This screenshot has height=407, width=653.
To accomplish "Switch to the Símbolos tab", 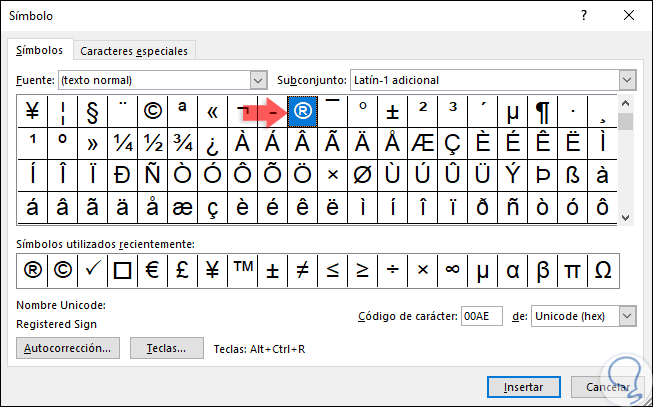I will click(x=40, y=50).
